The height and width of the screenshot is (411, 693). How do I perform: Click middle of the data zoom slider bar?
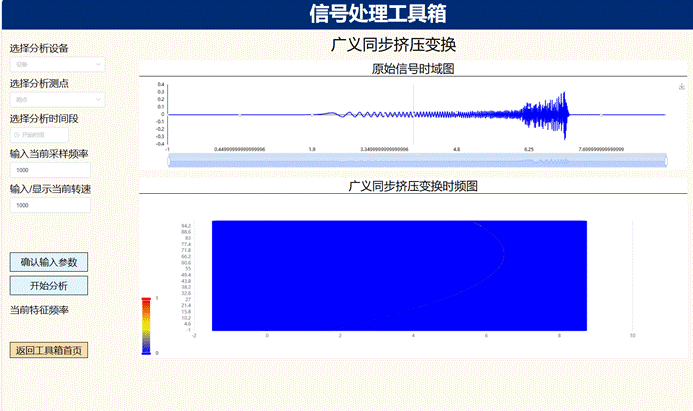click(x=417, y=160)
